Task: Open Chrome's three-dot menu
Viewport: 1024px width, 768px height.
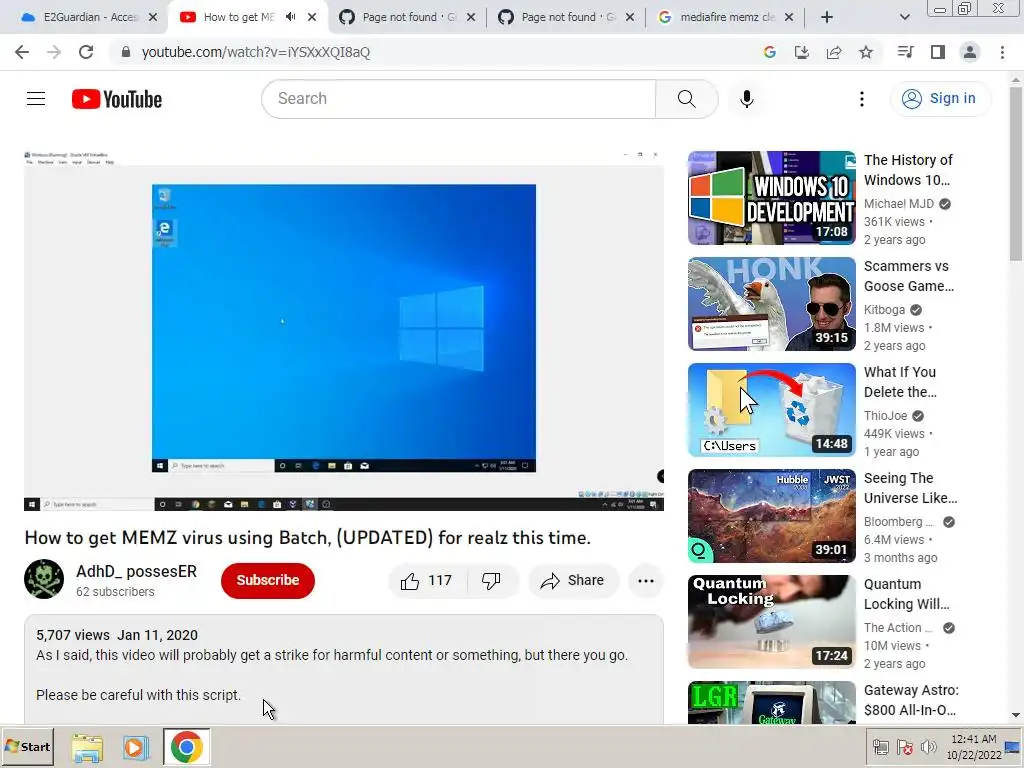Action: [1002, 52]
